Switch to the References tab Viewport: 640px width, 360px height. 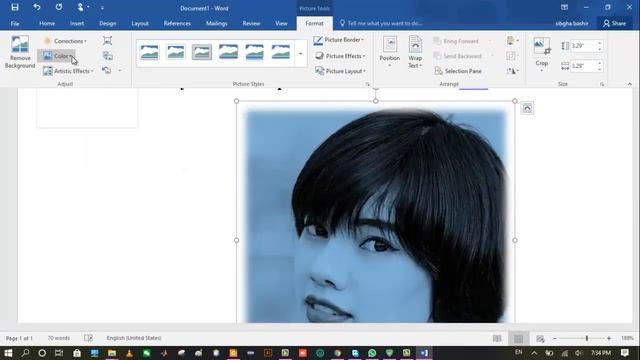177,24
